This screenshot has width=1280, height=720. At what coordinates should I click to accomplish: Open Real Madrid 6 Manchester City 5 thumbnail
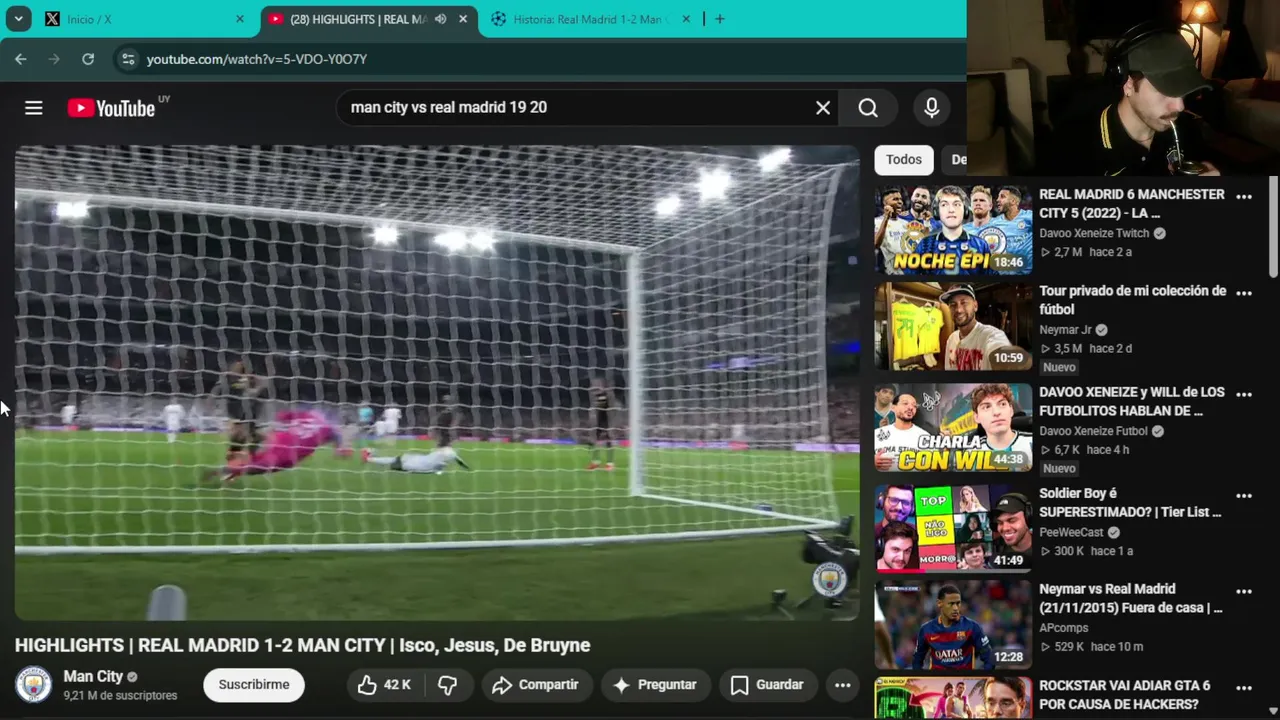(x=953, y=230)
